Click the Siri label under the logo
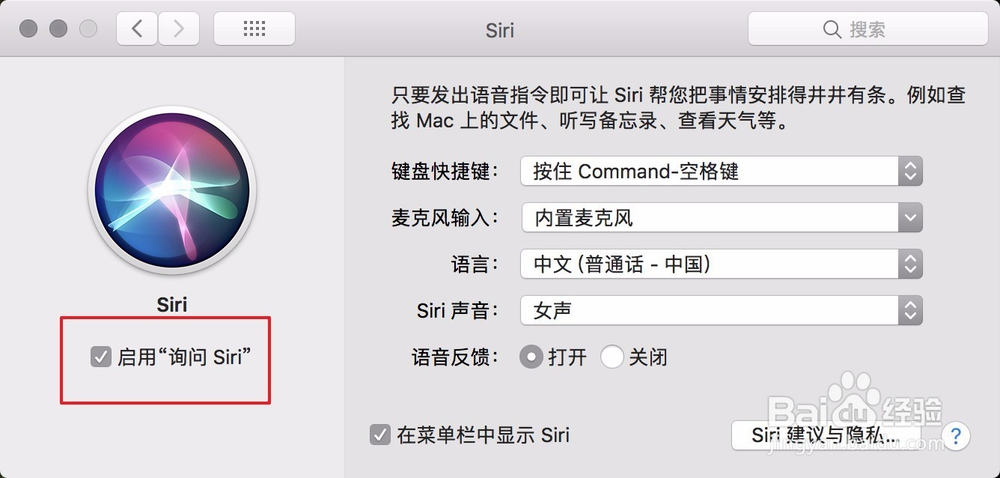This screenshot has height=478, width=1000. click(x=172, y=305)
